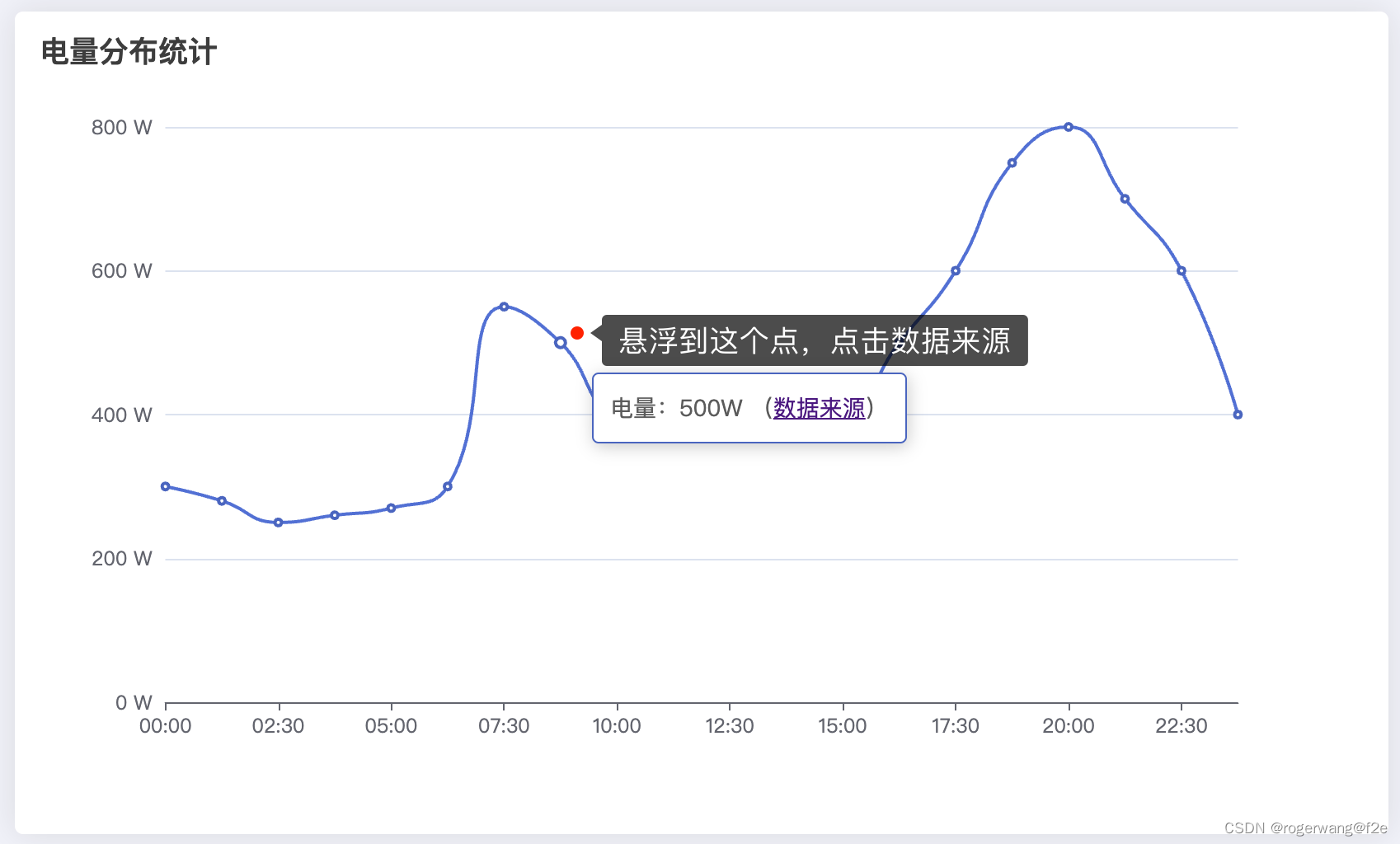The image size is (1400, 844).
Task: Select the last 400W data point on the line
Action: [1238, 415]
